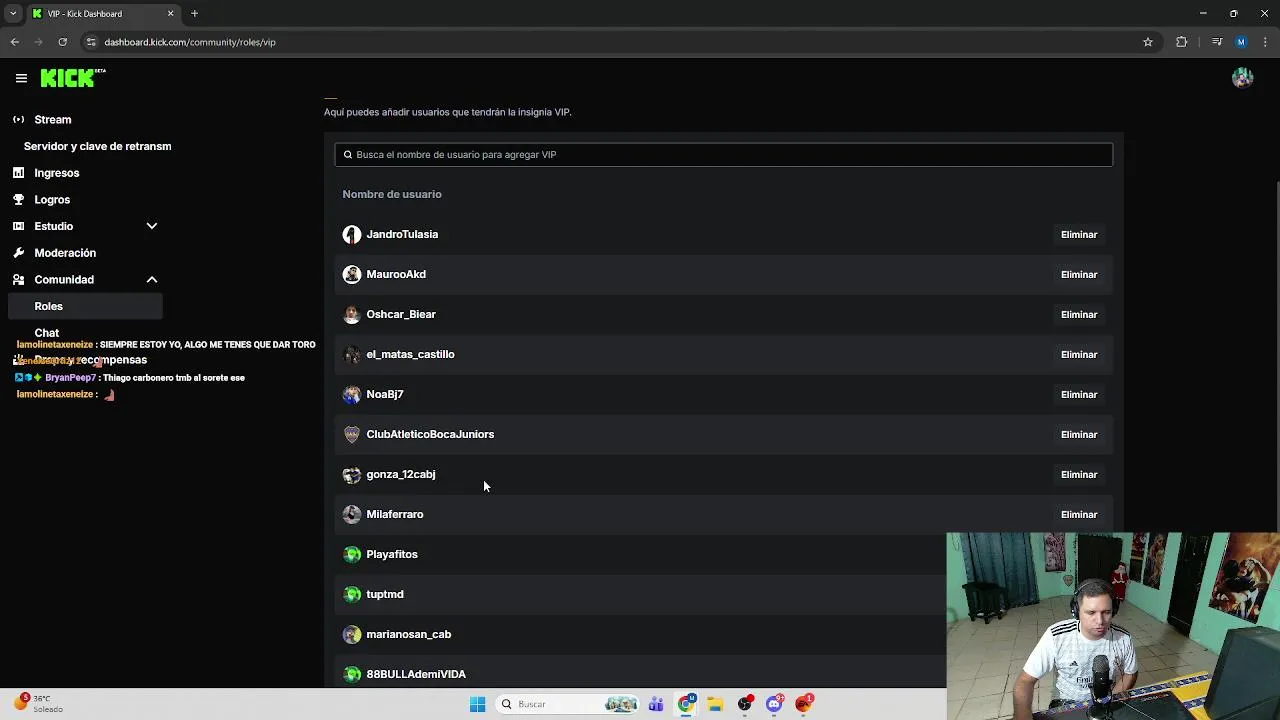Click NoaBj7's avatar
1280x720 pixels.
[x=352, y=394]
